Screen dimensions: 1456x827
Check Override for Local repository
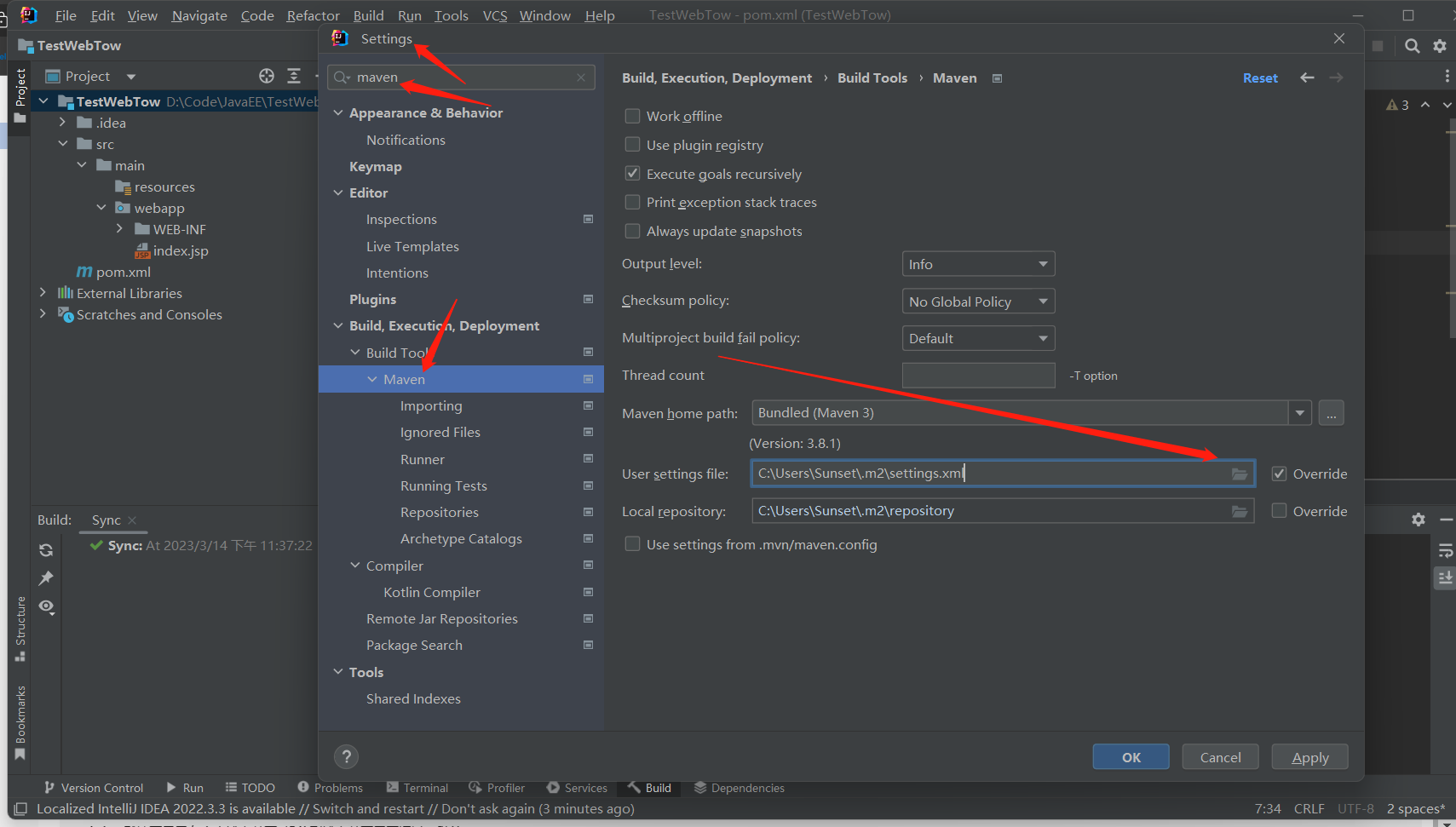click(x=1279, y=511)
